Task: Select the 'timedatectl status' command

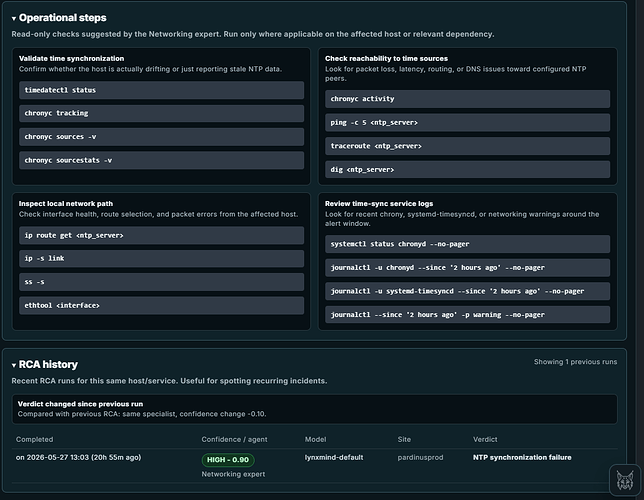Action: coord(161,90)
